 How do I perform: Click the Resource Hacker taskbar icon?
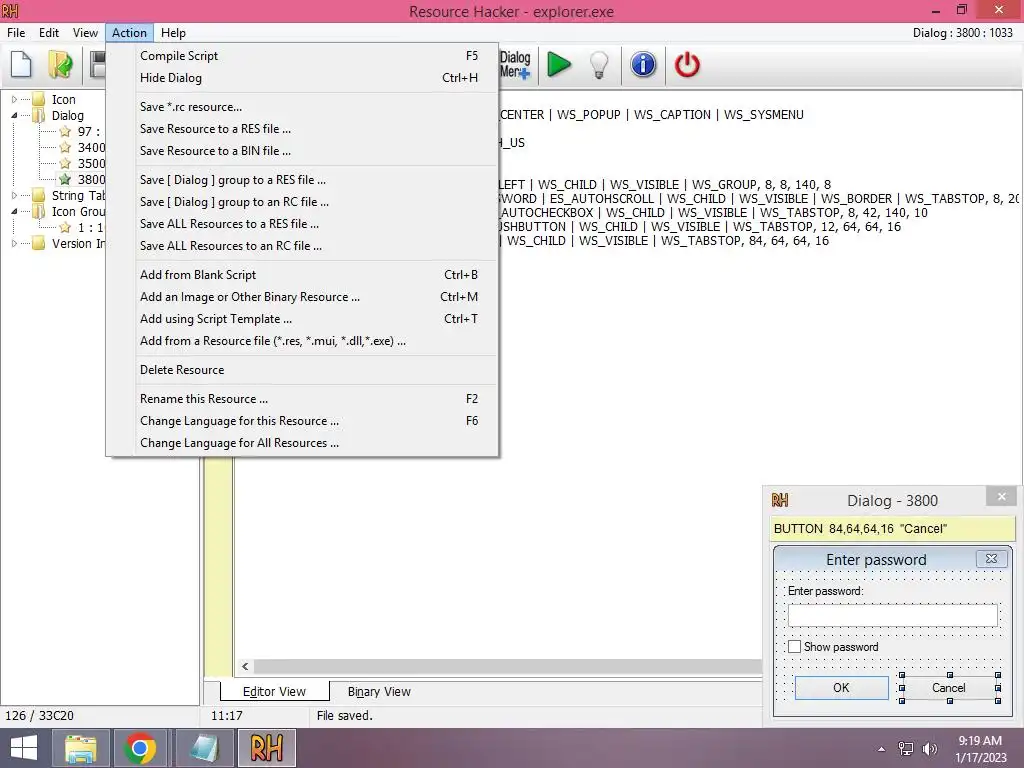pos(266,748)
